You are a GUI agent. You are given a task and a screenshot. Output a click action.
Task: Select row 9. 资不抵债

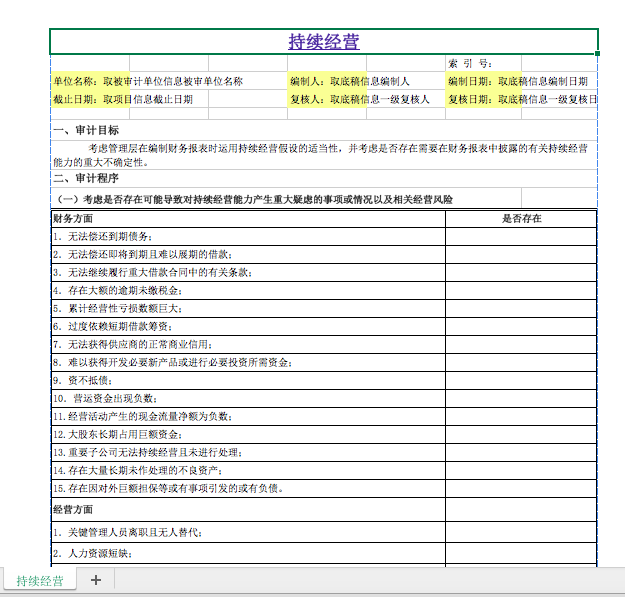(x=248, y=380)
